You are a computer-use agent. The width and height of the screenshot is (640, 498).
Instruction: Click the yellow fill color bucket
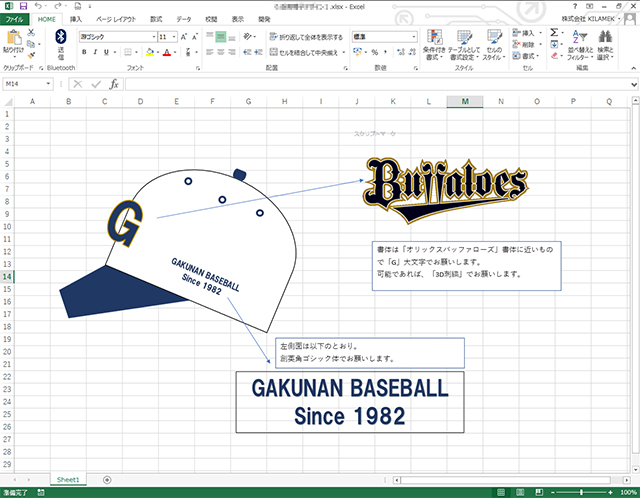point(150,52)
